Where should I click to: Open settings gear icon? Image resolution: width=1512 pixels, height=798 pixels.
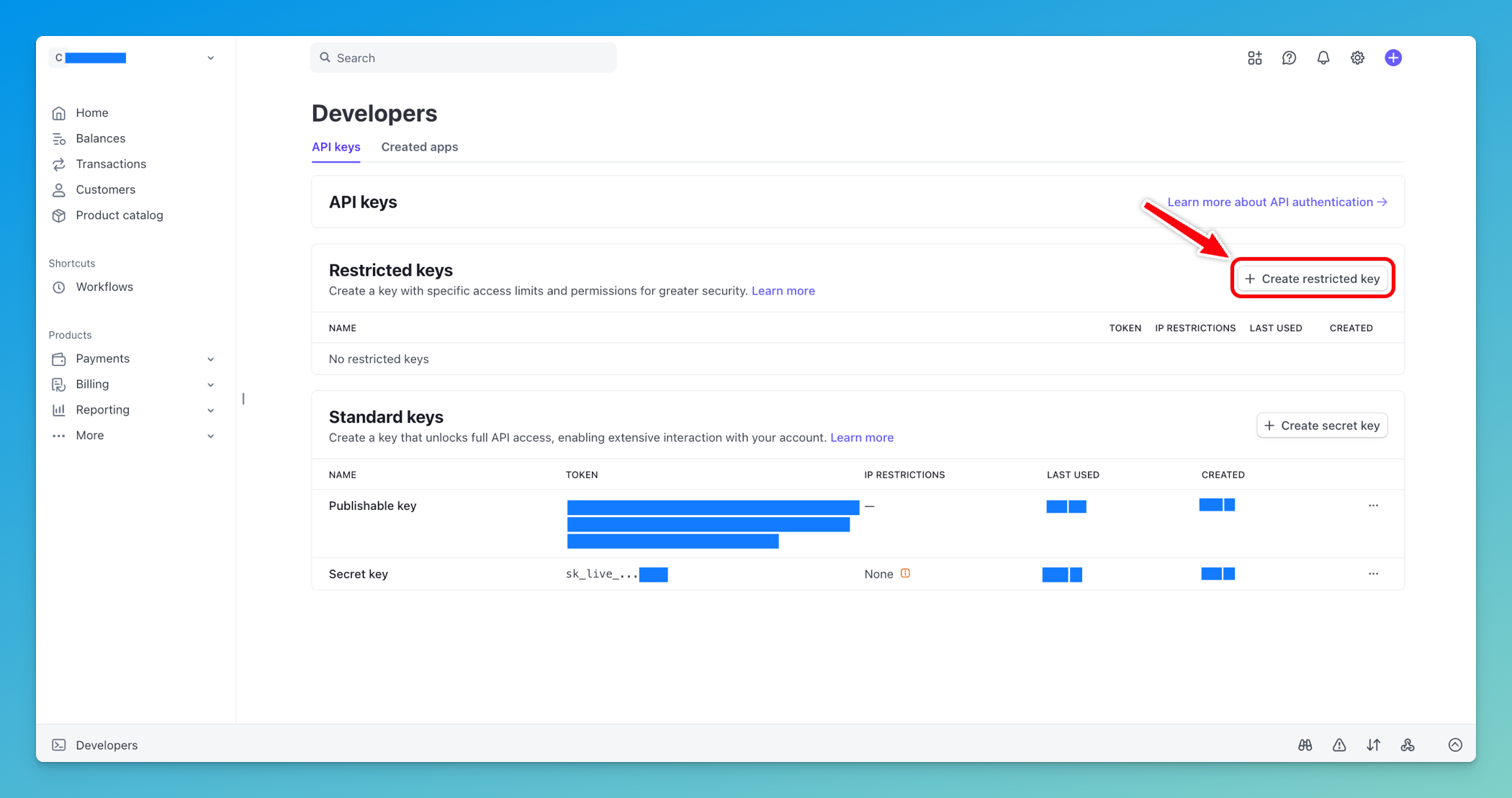coord(1357,58)
